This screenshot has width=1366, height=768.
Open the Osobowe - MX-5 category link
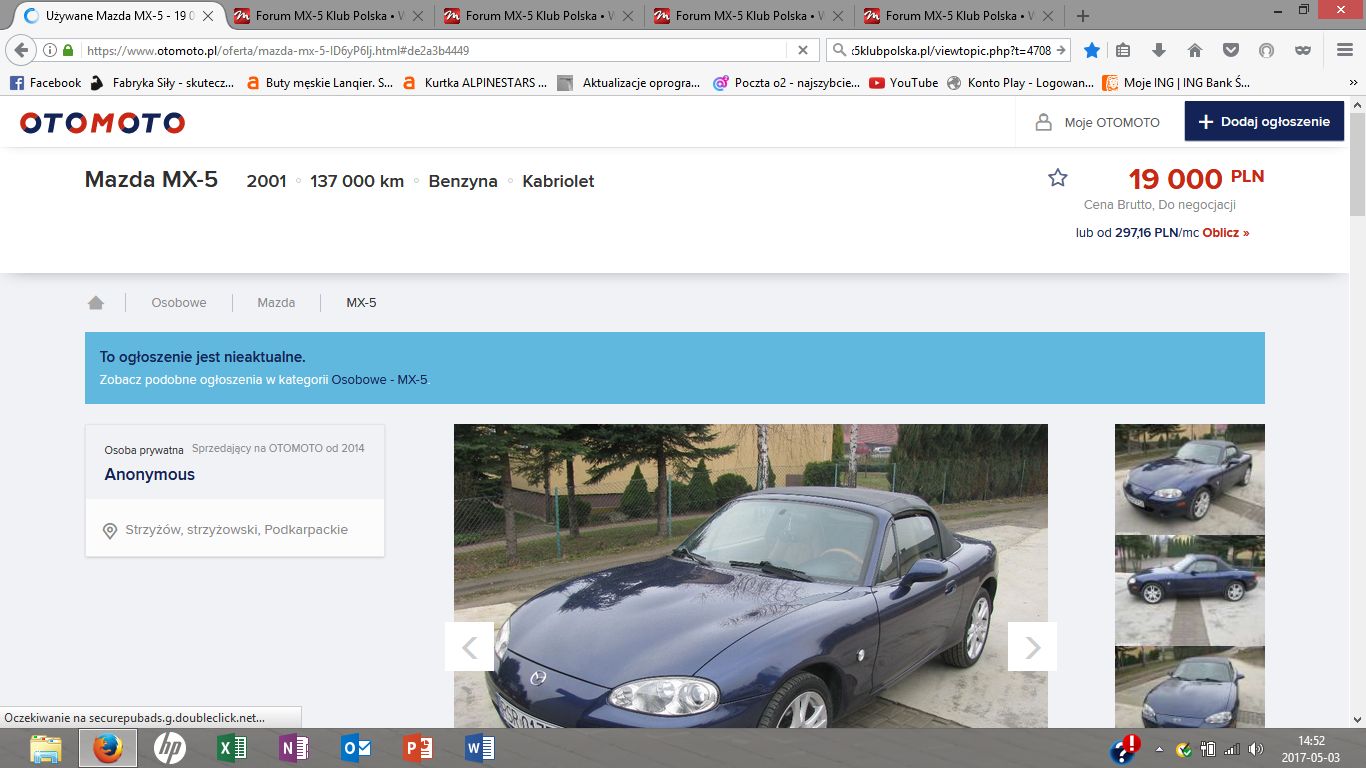pyautogui.click(x=379, y=380)
